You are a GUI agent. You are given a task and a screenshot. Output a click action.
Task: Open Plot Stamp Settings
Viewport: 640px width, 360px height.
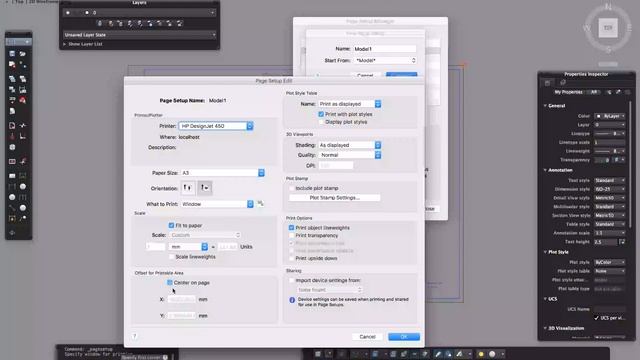coord(334,198)
